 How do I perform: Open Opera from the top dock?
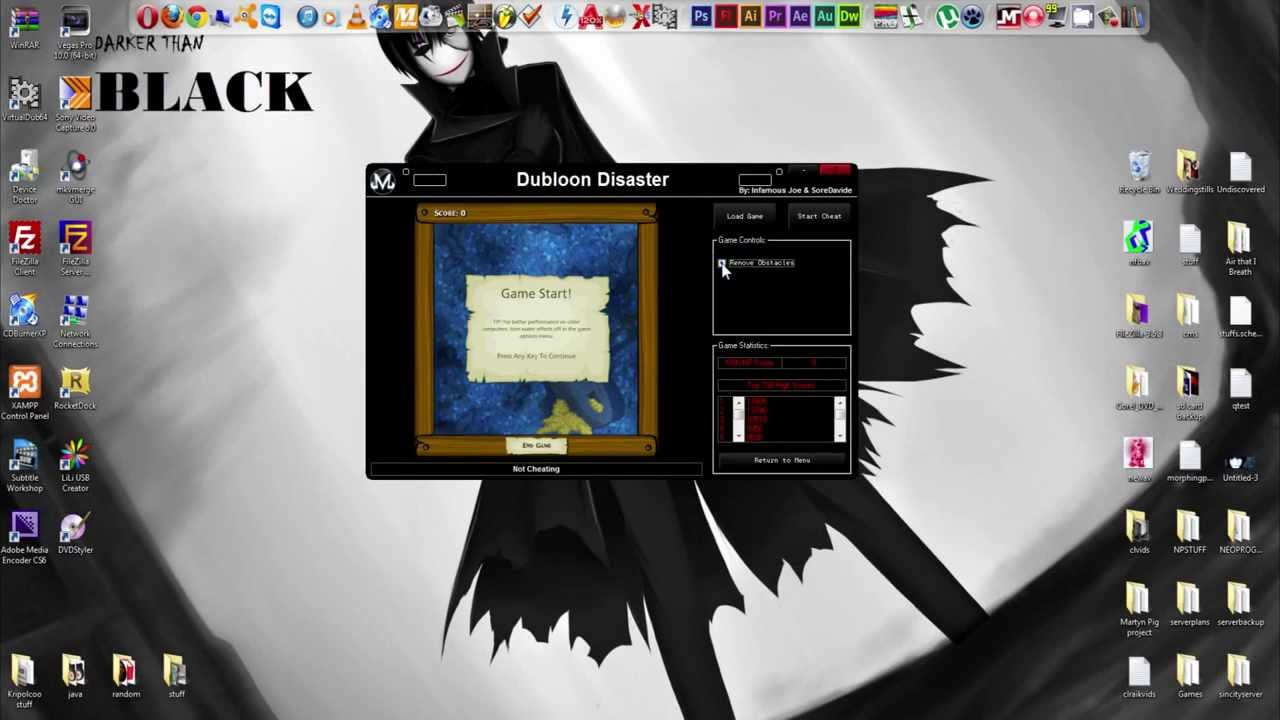147,17
